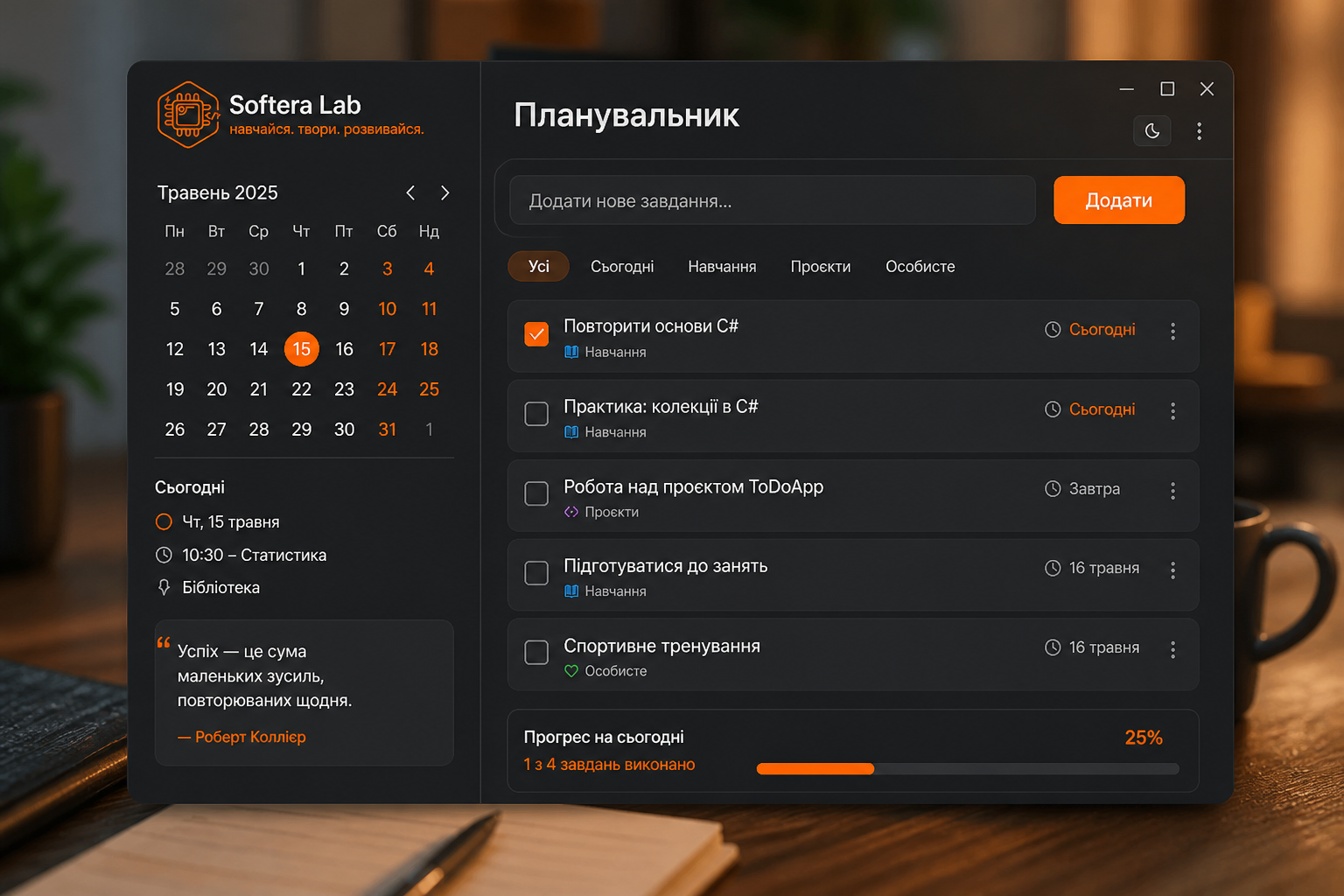Click 'Прогрес на сьогодні' label
Viewport: 1344px width, 896px height.
click(604, 737)
